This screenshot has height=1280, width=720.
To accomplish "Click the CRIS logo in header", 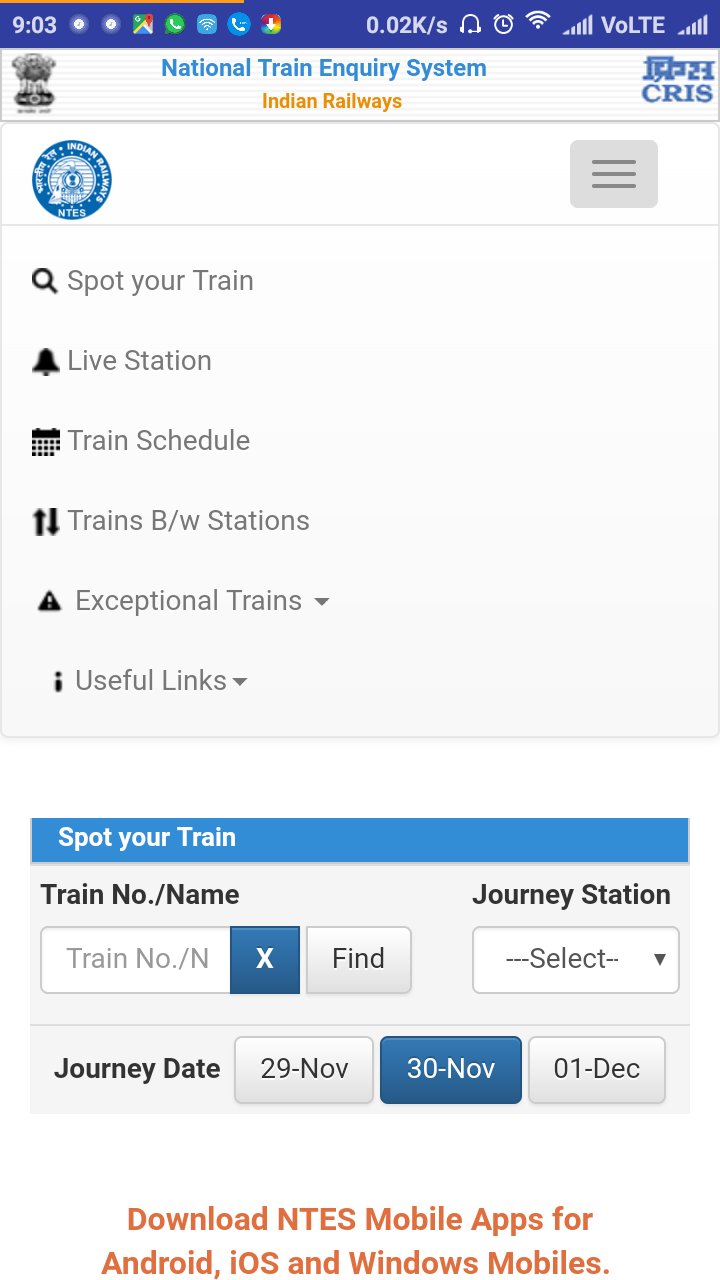I will tap(677, 81).
